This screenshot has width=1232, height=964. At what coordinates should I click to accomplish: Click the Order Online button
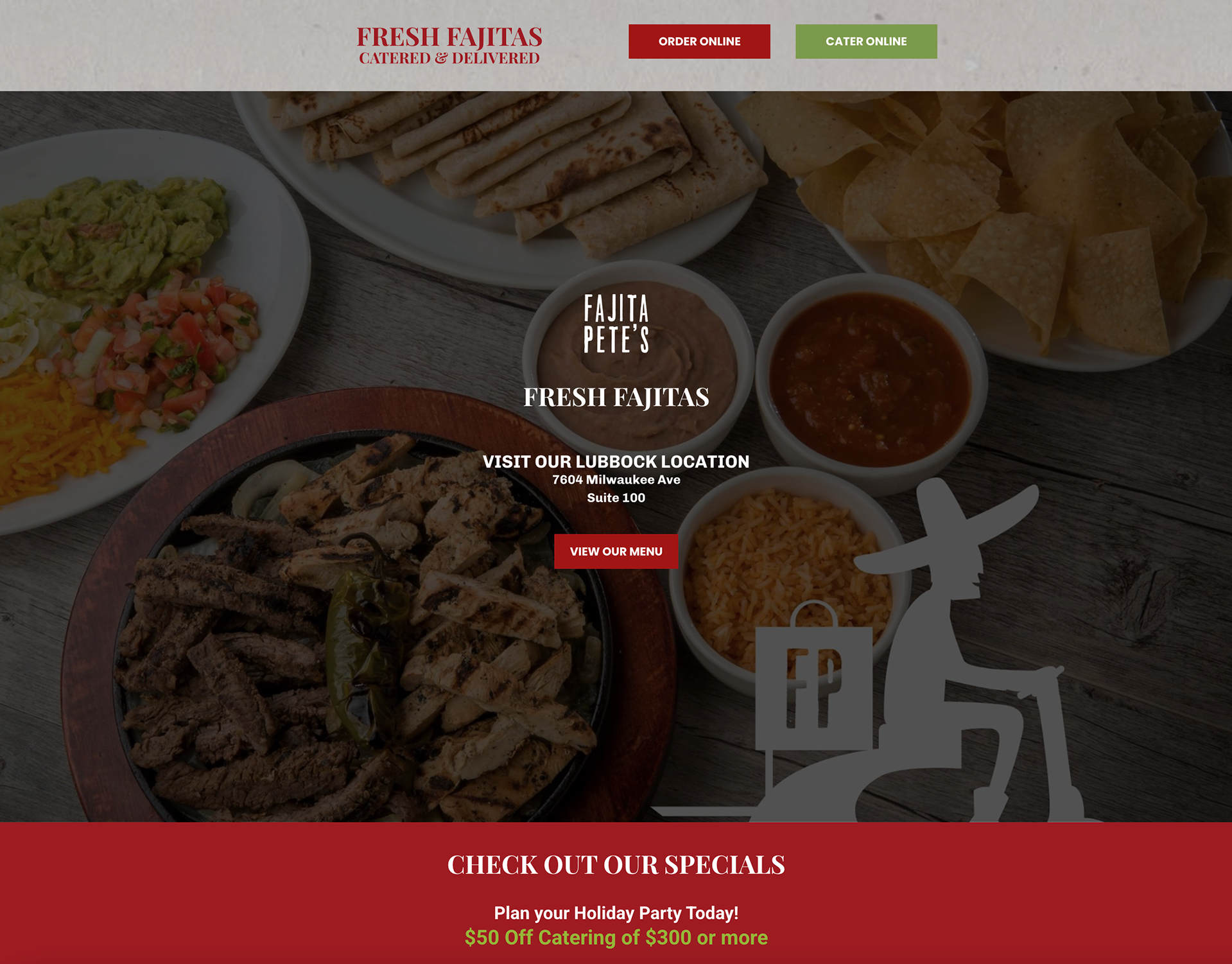(x=699, y=42)
